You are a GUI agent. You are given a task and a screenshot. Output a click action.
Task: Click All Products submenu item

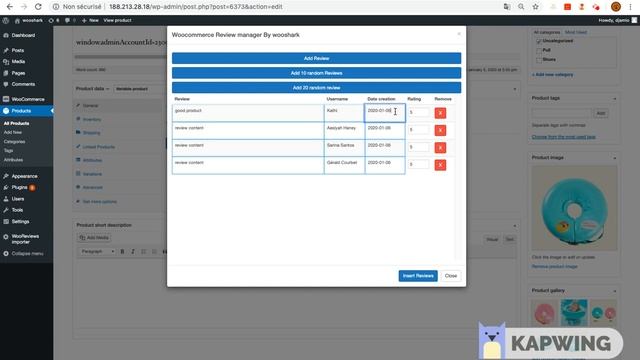click(x=16, y=123)
